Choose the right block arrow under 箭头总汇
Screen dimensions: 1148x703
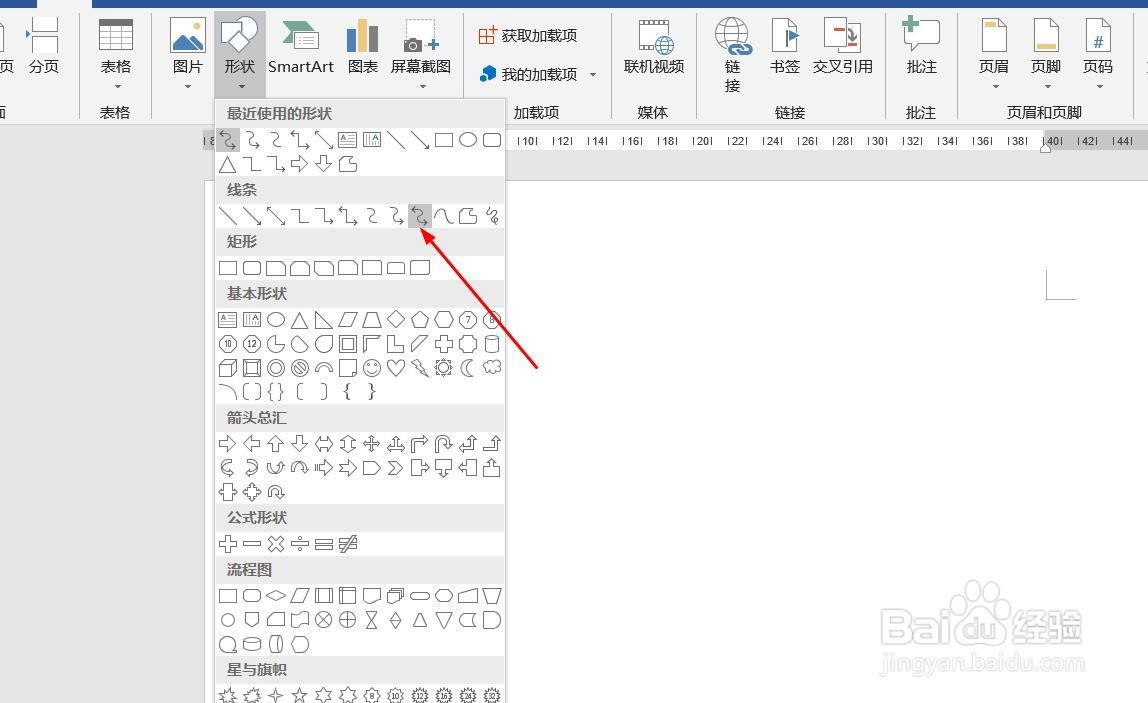[x=228, y=444]
